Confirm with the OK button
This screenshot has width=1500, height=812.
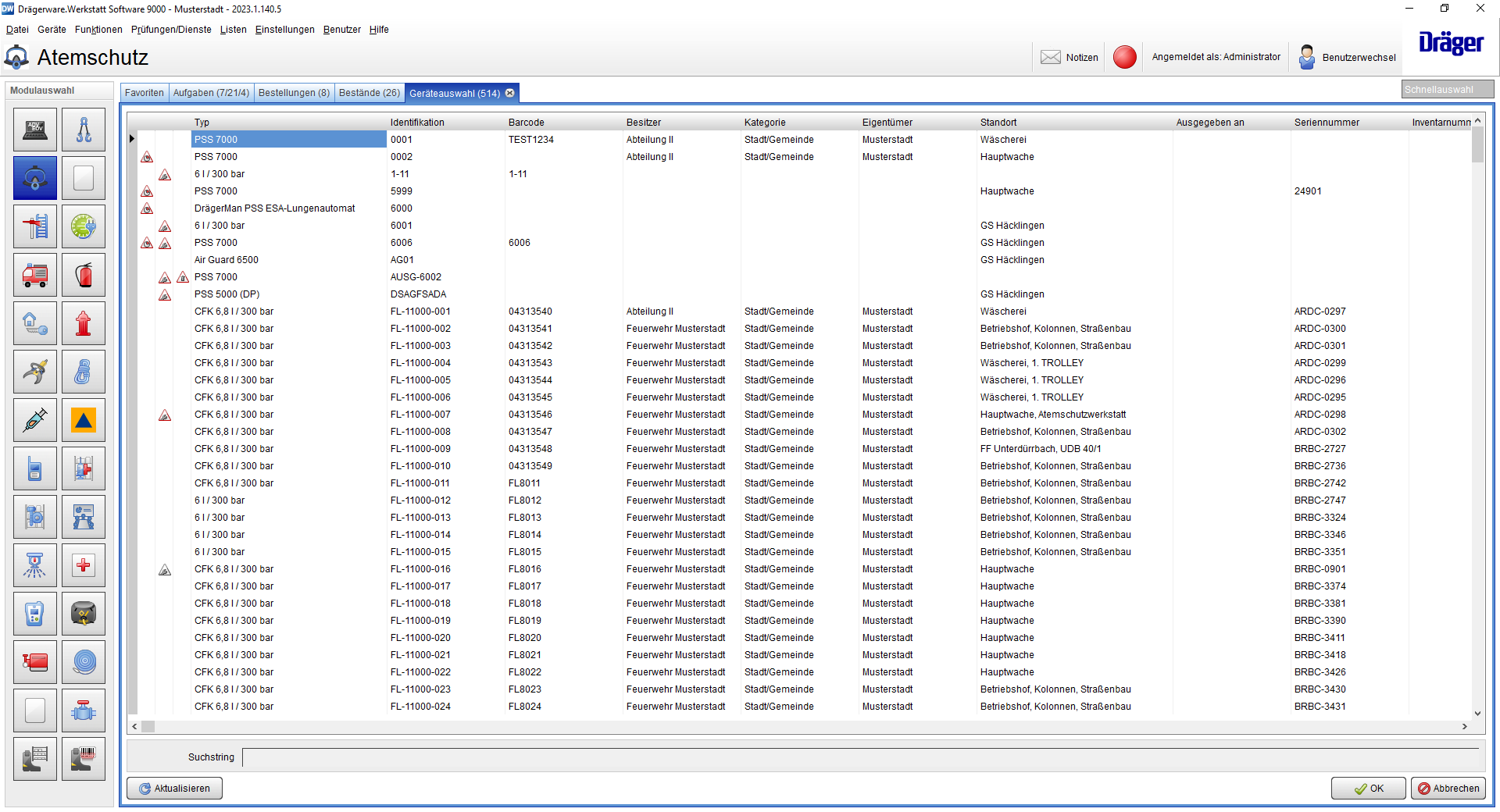(x=1369, y=789)
